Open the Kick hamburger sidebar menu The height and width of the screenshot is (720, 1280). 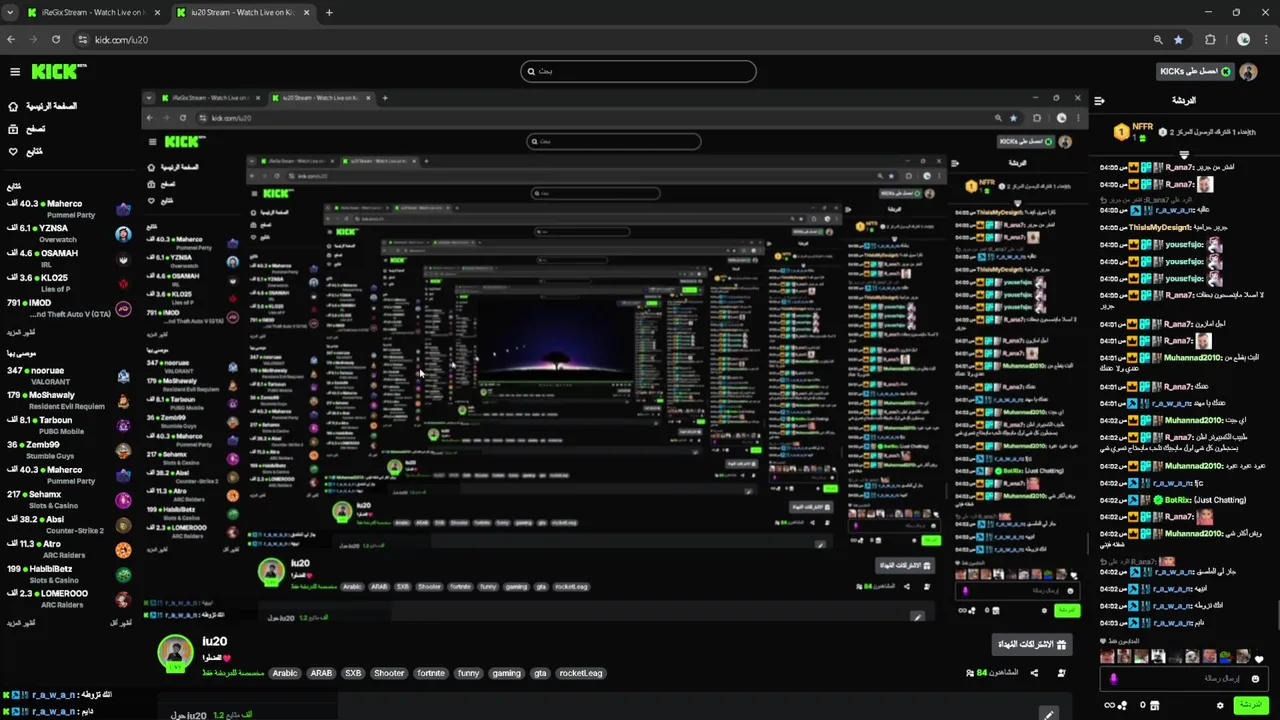[15, 72]
